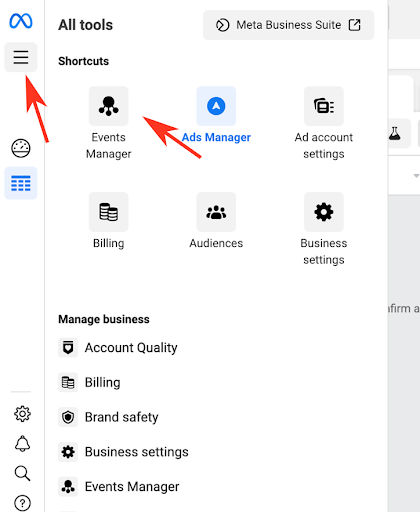
Task: Click the Business settings shortcut label
Action: point(324,252)
